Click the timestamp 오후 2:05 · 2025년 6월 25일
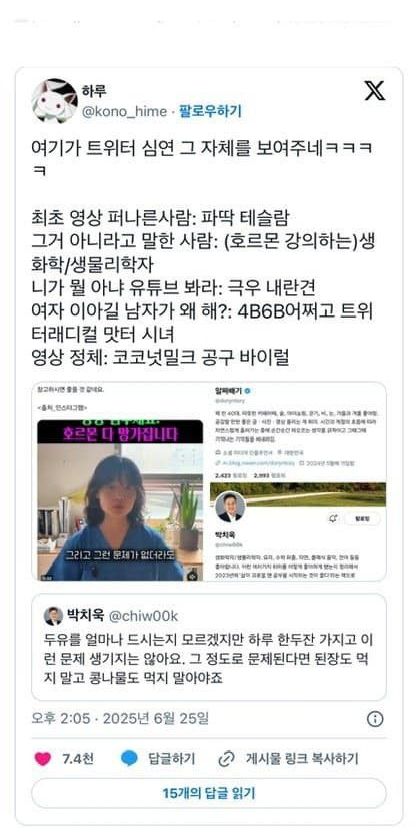The width and height of the screenshot is (417, 834). [x=120, y=719]
